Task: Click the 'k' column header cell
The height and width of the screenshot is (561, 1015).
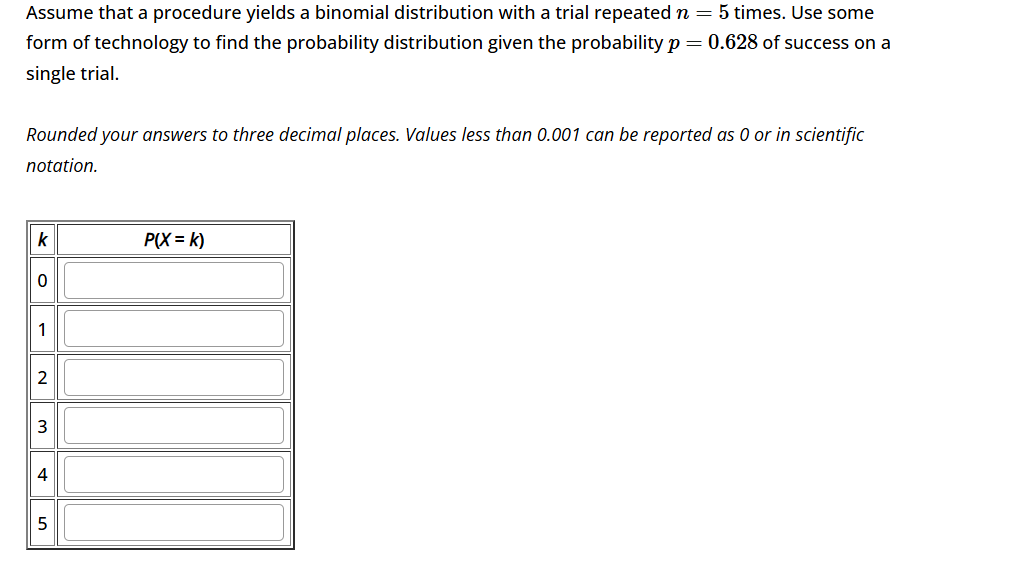Action: pyautogui.click(x=41, y=240)
